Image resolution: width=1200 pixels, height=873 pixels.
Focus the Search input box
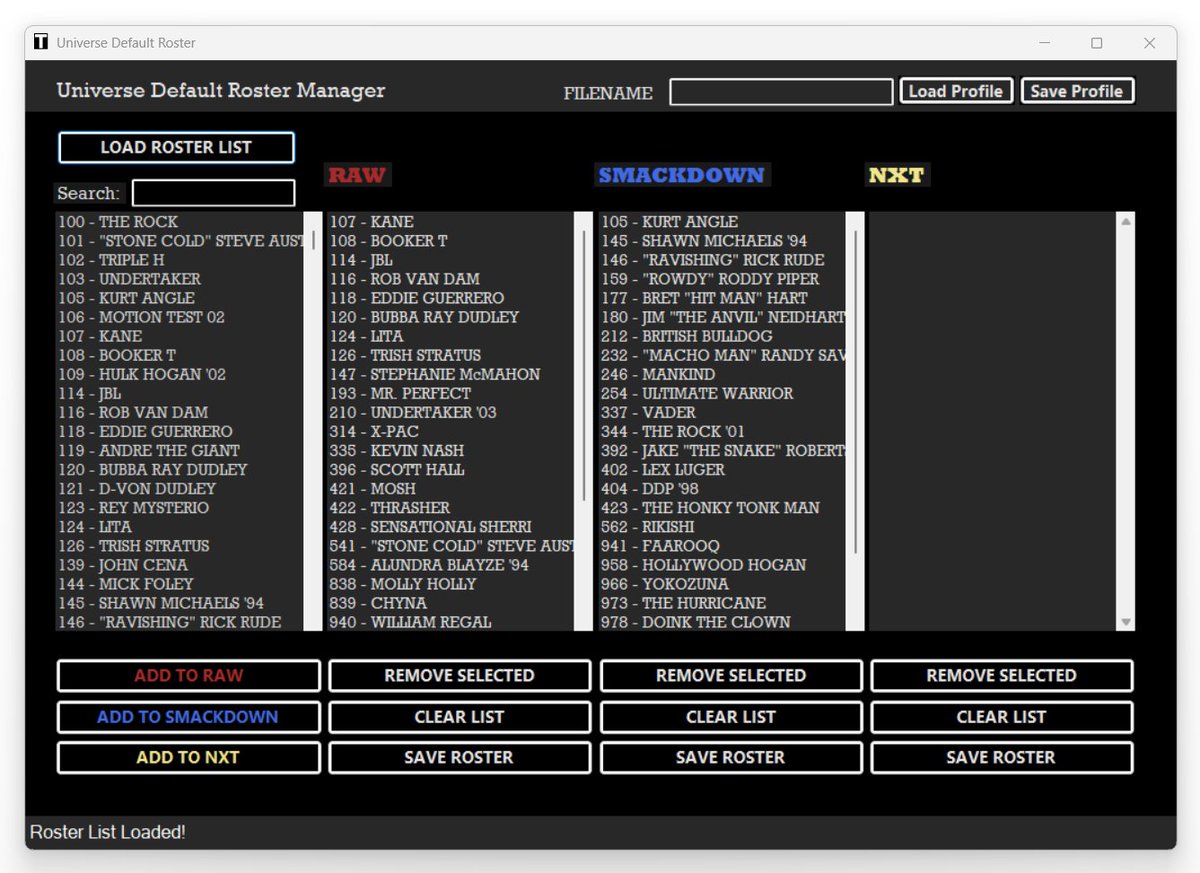(x=213, y=193)
